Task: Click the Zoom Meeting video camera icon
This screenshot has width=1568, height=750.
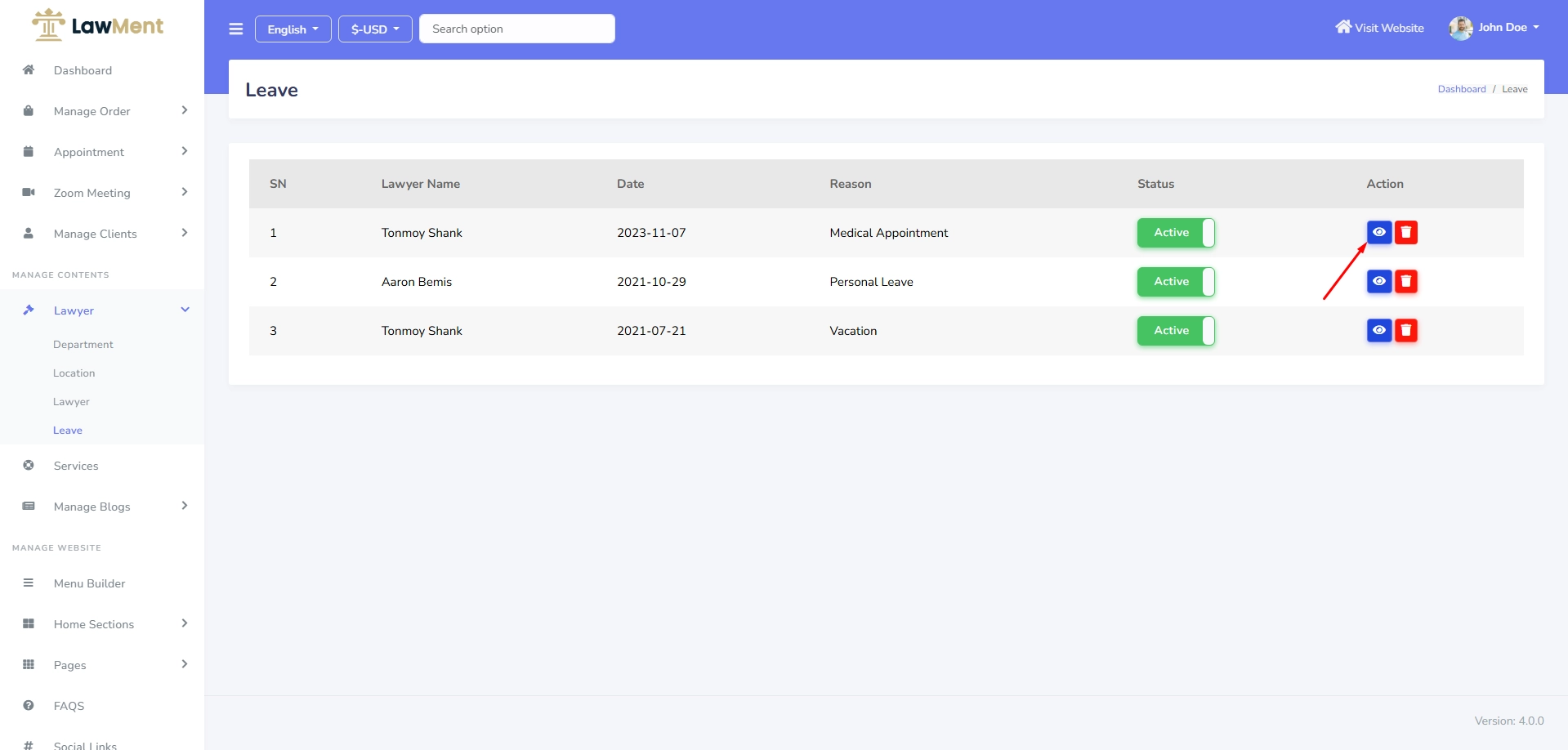Action: point(29,192)
